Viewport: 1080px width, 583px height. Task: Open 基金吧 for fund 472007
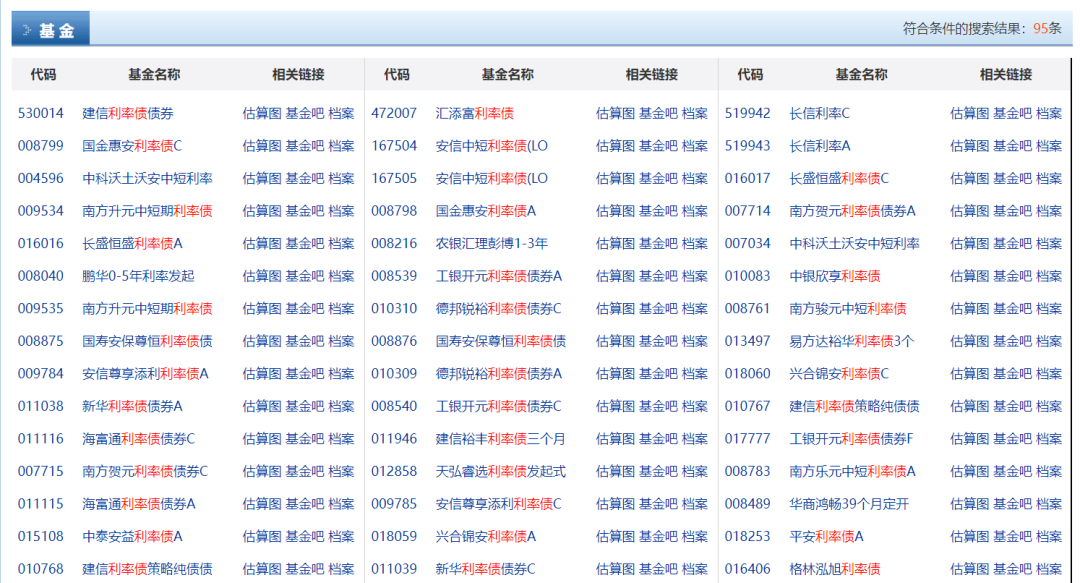pyautogui.click(x=658, y=113)
